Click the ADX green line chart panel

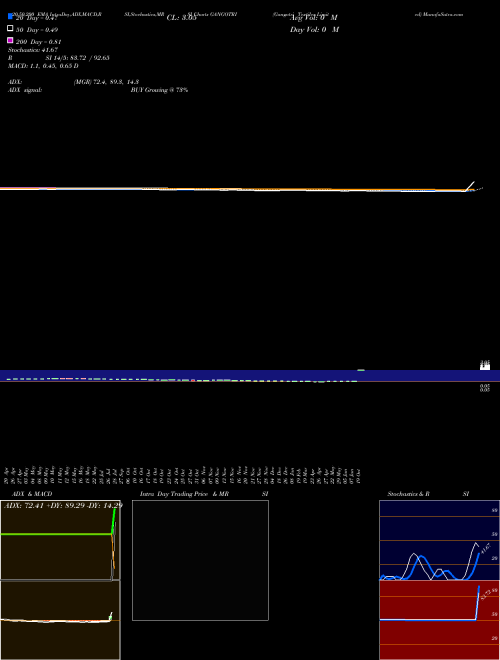[60, 540]
